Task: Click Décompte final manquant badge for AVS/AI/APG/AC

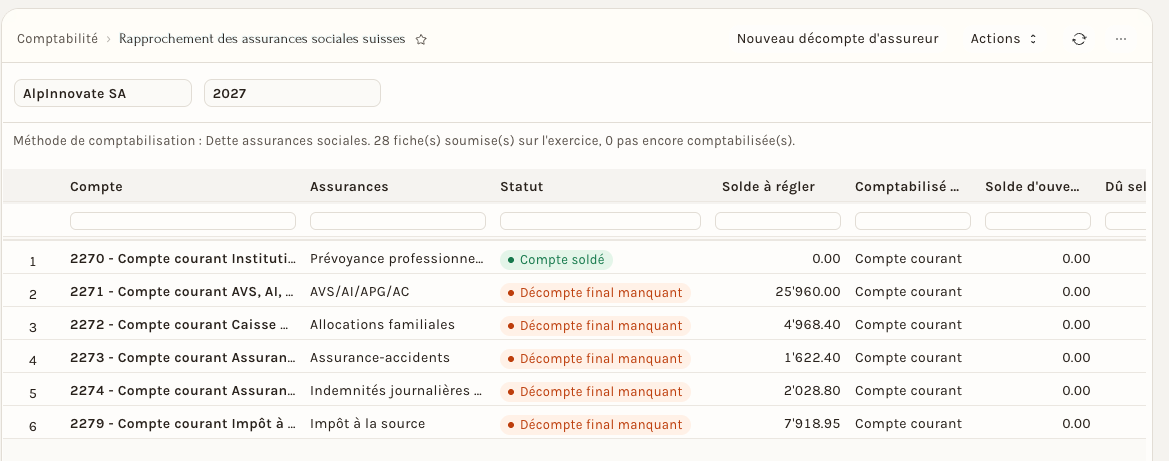Action: coord(595,292)
